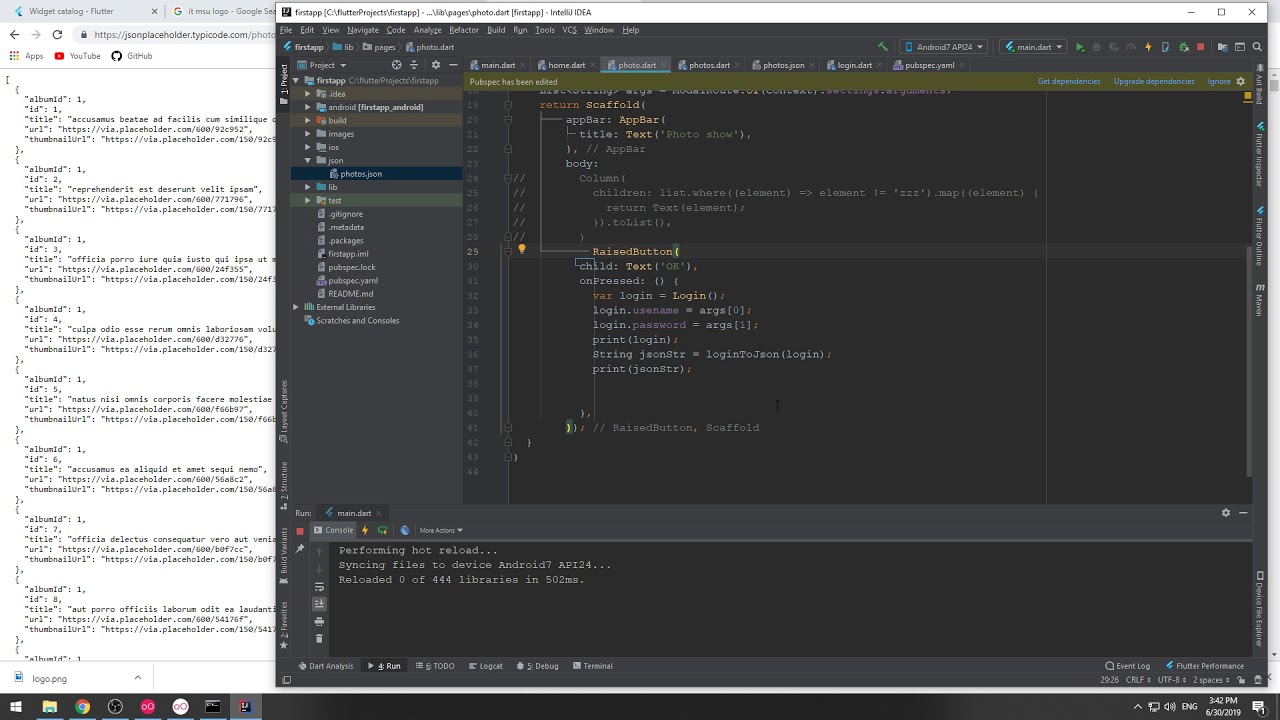1280x720 pixels.
Task: Click the Get dependencies link
Action: click(x=1069, y=81)
